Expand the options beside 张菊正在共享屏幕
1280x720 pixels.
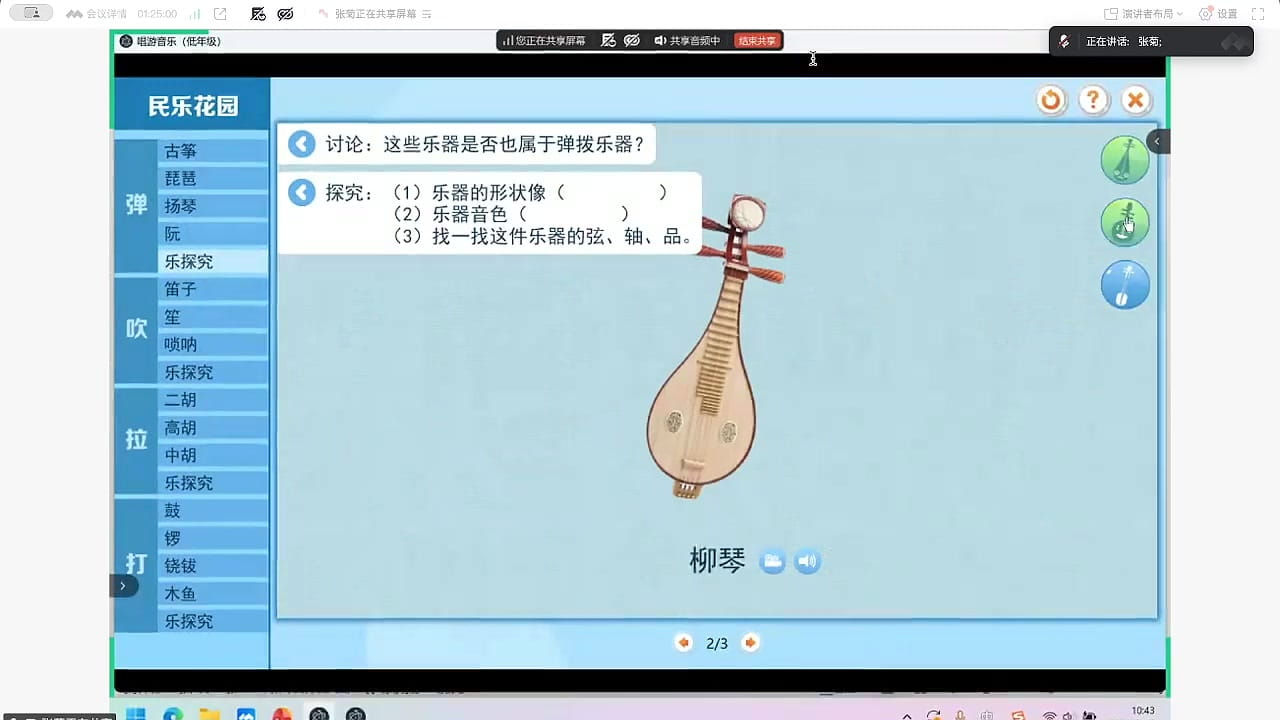coord(427,14)
